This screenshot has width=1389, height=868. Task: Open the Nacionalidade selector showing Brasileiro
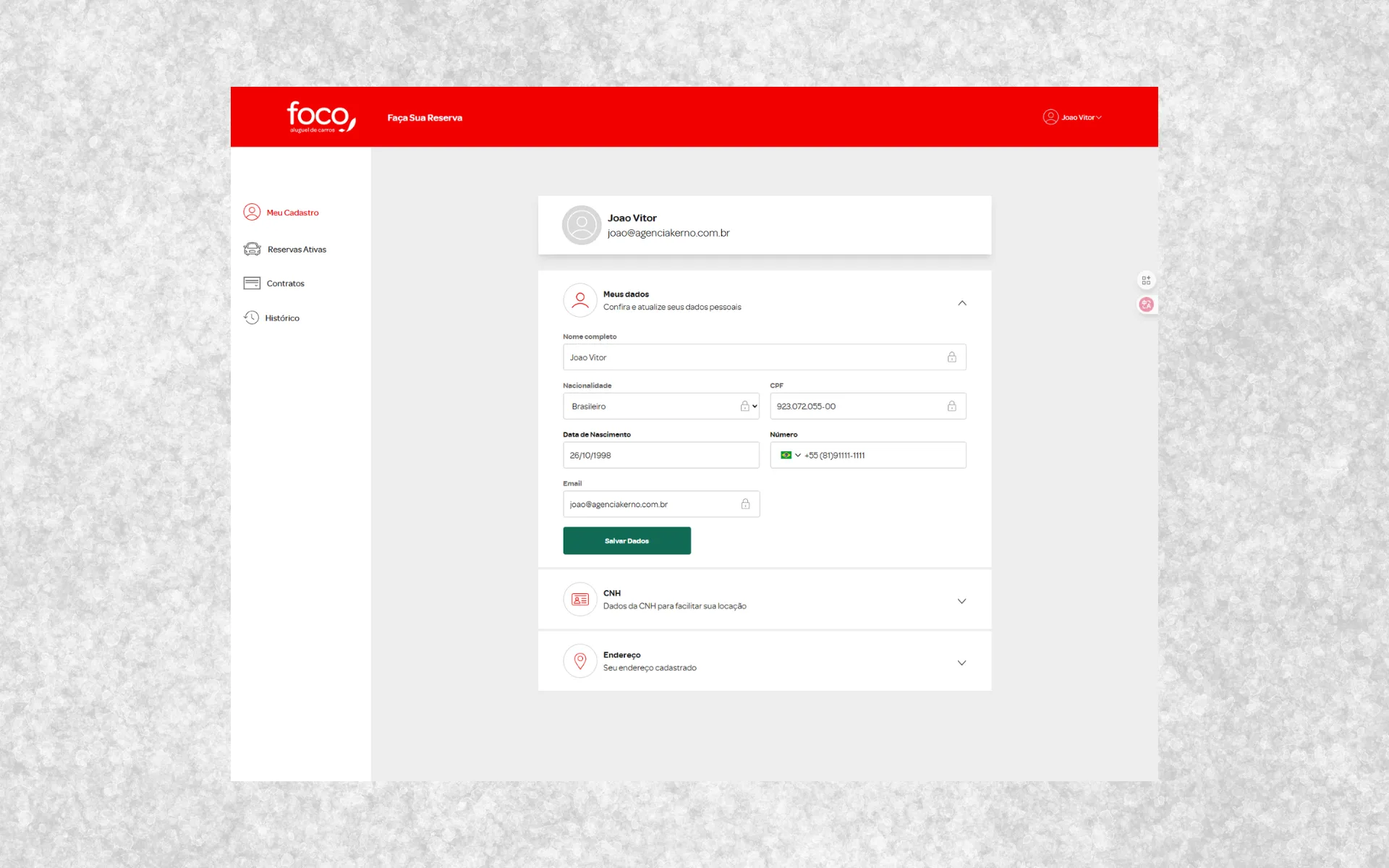click(x=660, y=406)
